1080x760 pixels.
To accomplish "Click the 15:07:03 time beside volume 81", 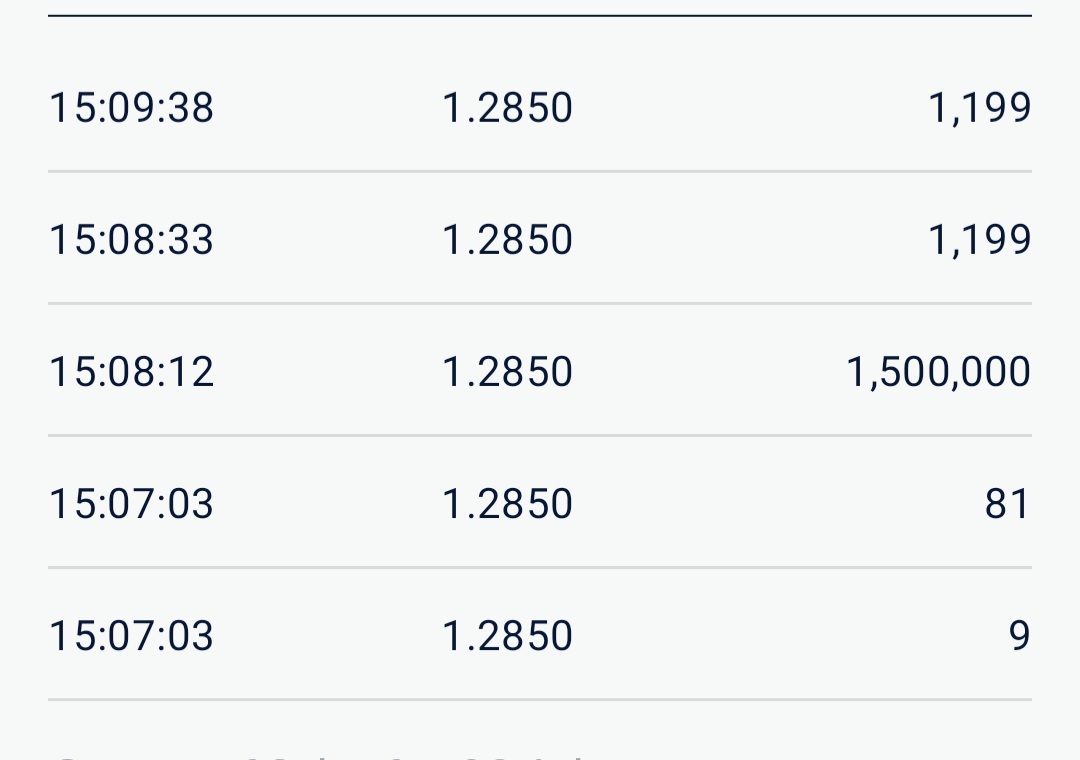I will (x=131, y=504).
